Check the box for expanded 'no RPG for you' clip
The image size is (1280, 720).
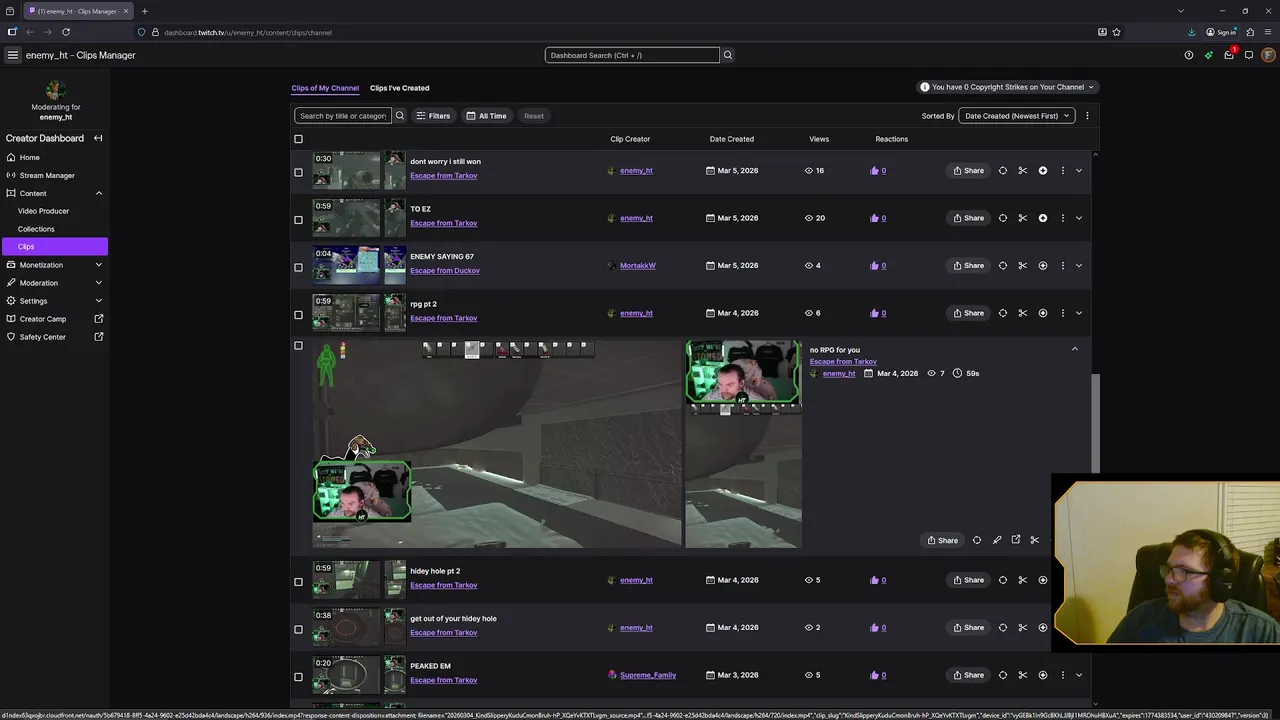tap(298, 346)
